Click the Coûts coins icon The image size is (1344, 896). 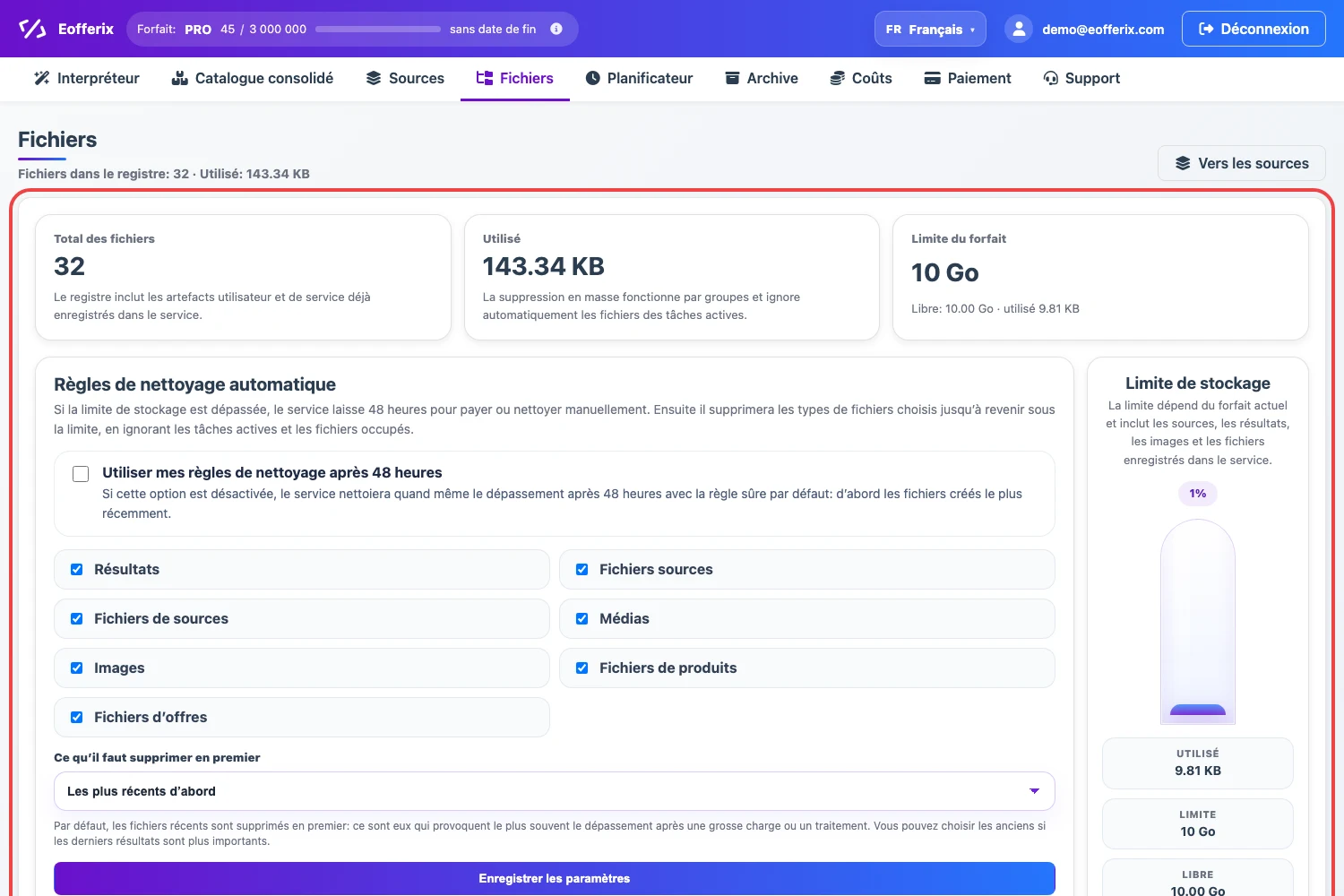(837, 78)
